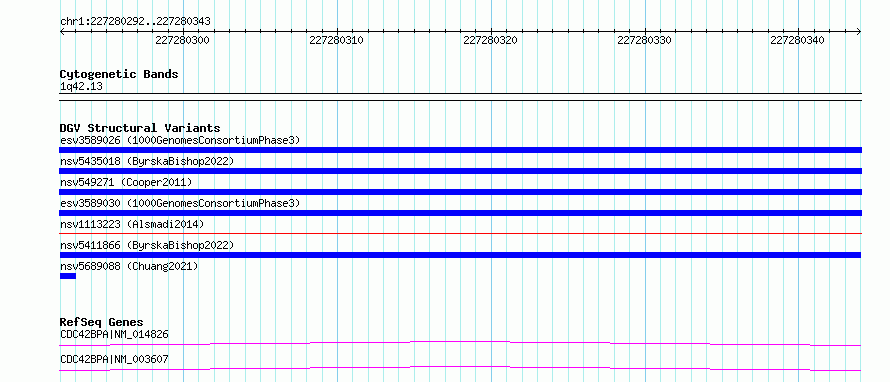Click the red line under nsv1113223
The height and width of the screenshot is (382, 890).
(460, 233)
